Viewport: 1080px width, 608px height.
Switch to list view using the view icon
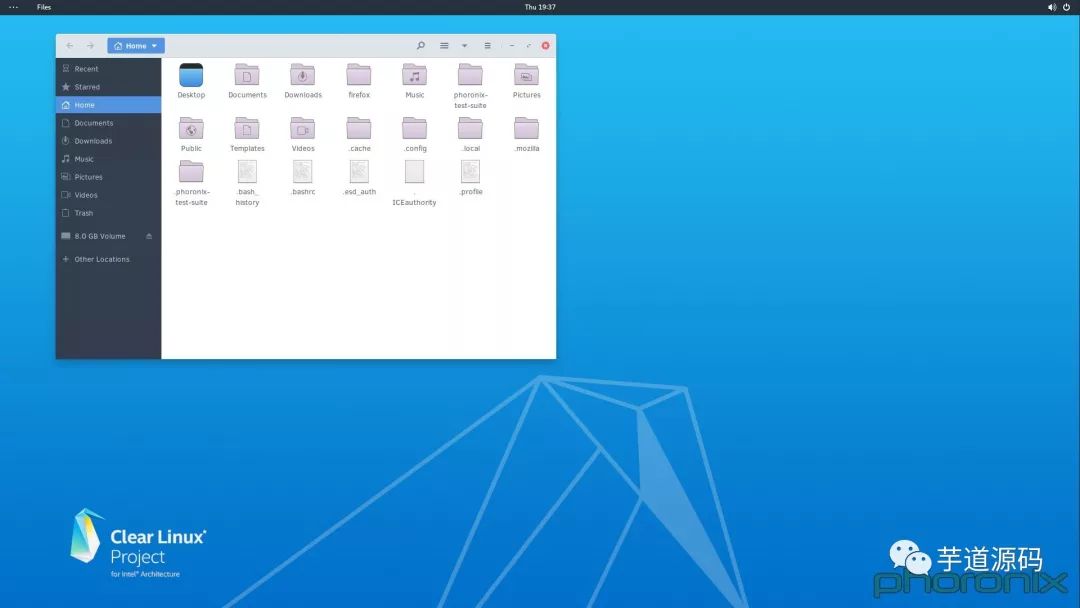click(444, 45)
